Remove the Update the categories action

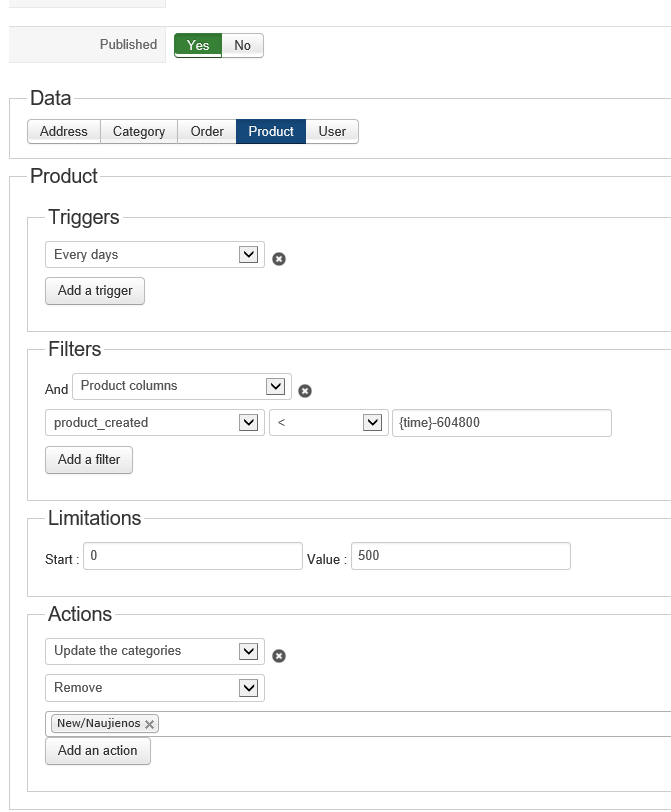(279, 656)
